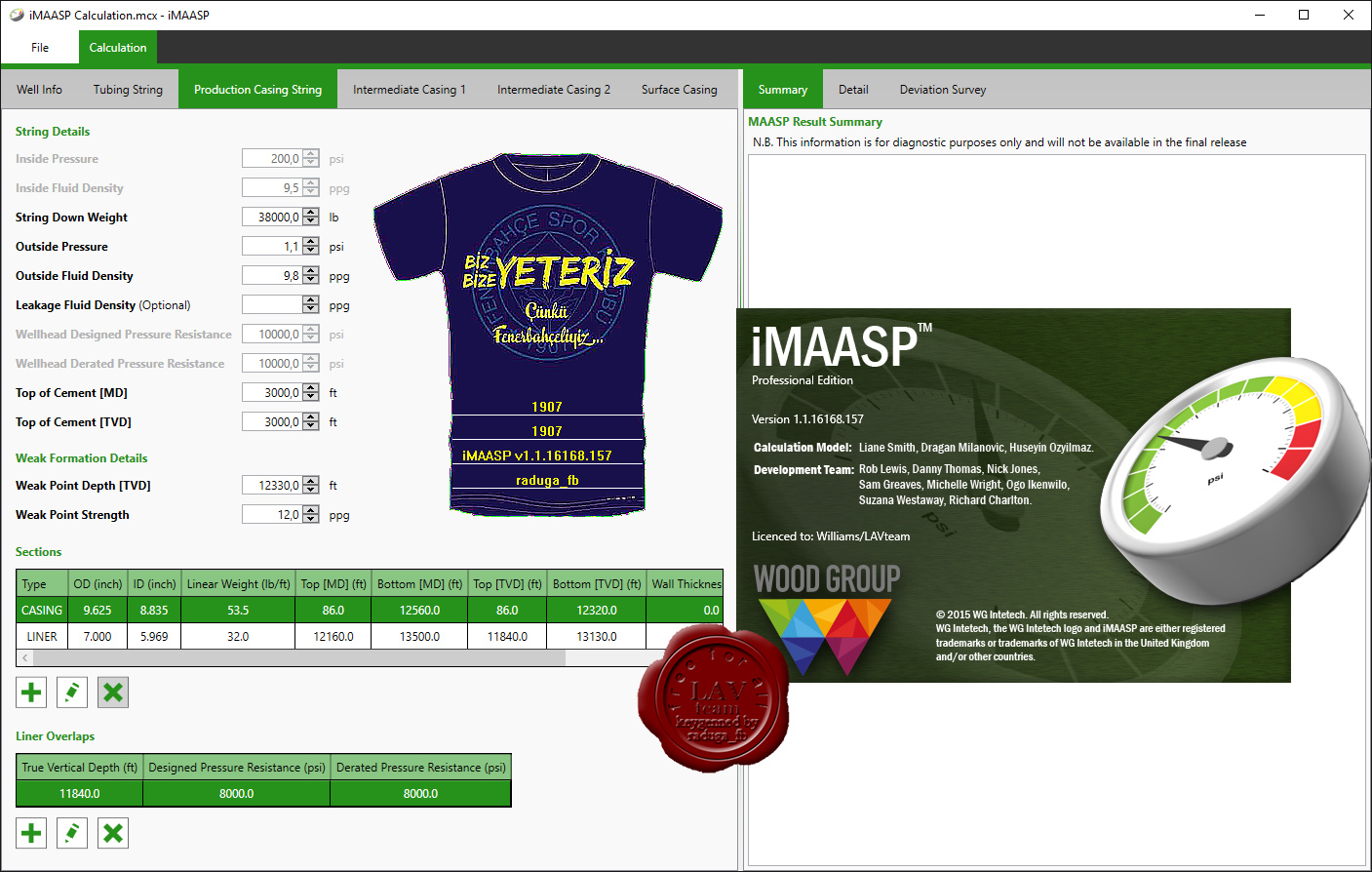Select the Production Casing String tab
Image resolution: width=1372 pixels, height=872 pixels.
click(x=257, y=90)
